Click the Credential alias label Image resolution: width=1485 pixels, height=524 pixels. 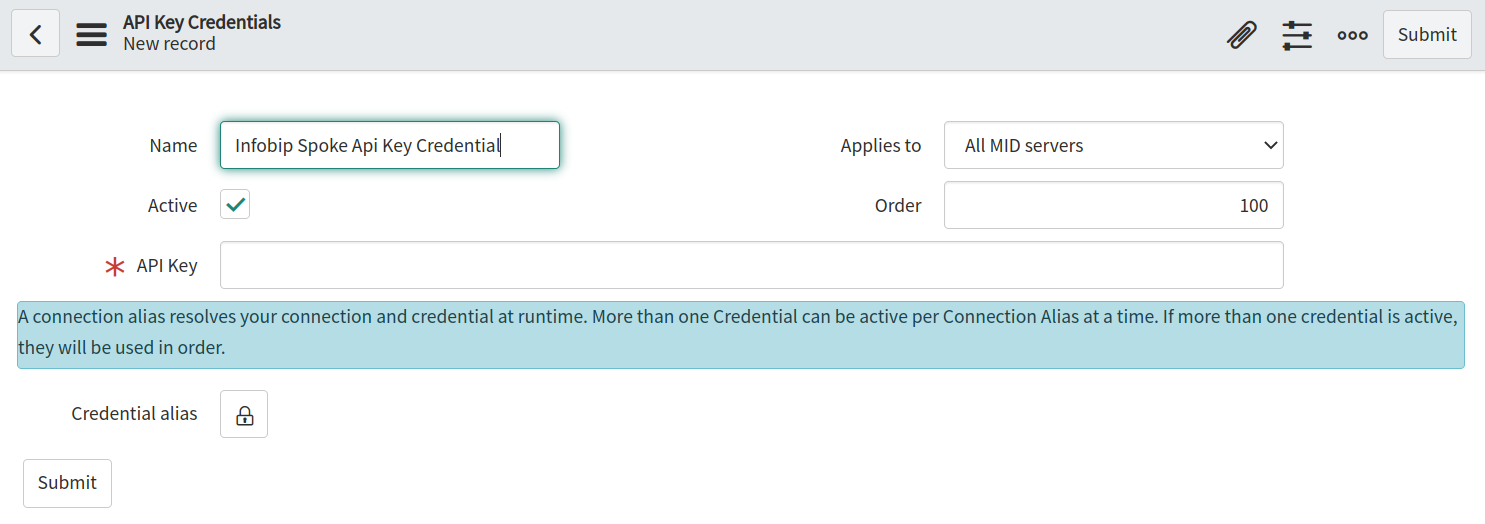[x=135, y=414]
